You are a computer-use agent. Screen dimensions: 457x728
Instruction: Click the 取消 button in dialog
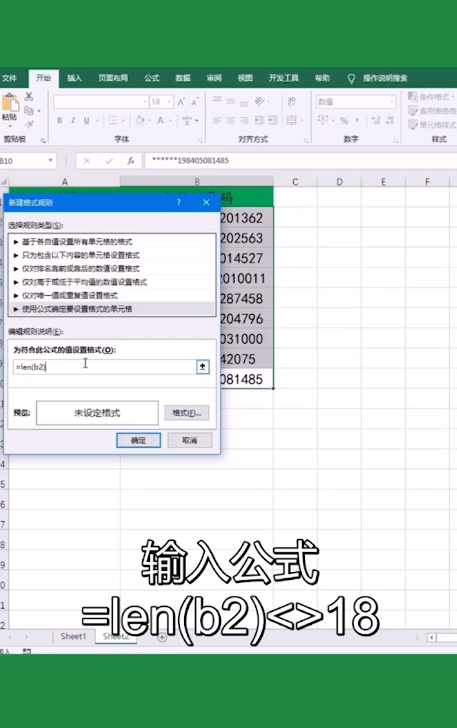[x=189, y=440]
